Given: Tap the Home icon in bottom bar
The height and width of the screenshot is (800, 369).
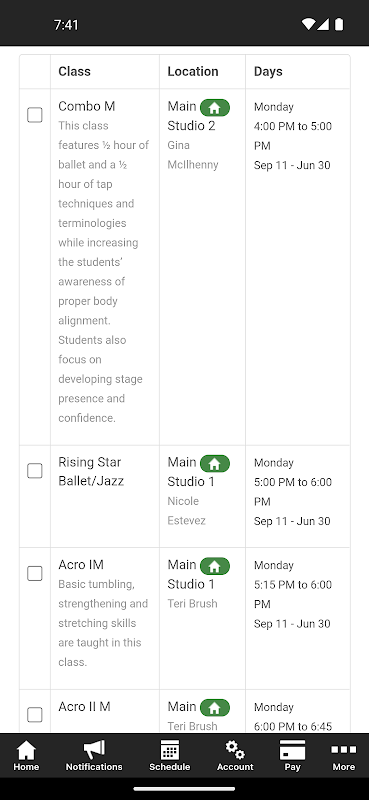Looking at the screenshot, I should click(26, 750).
